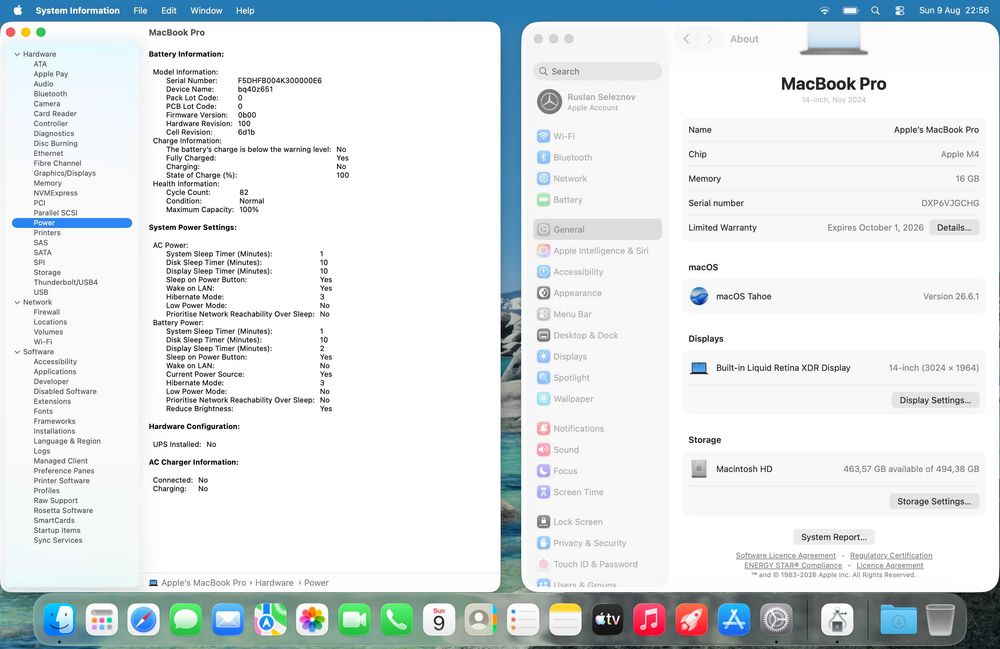Open Photos app in the Dock
Image resolution: width=1000 pixels, height=649 pixels.
point(312,620)
